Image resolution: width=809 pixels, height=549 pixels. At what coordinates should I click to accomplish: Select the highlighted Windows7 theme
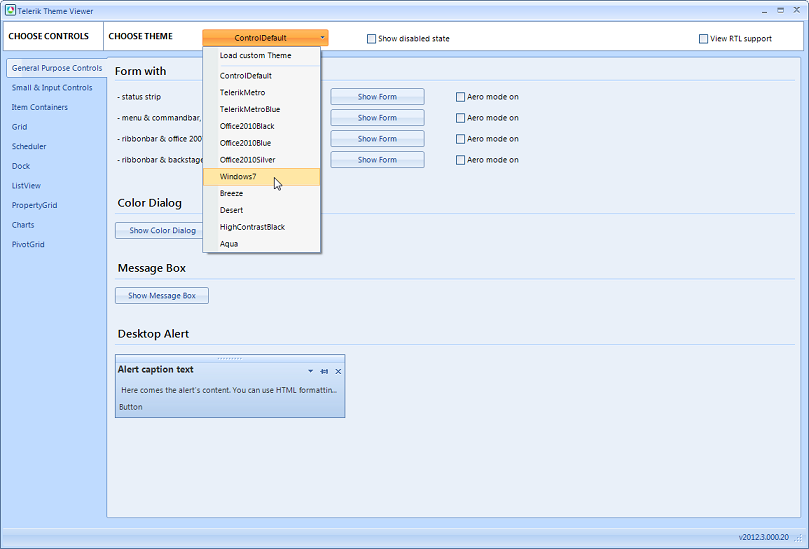(262, 177)
